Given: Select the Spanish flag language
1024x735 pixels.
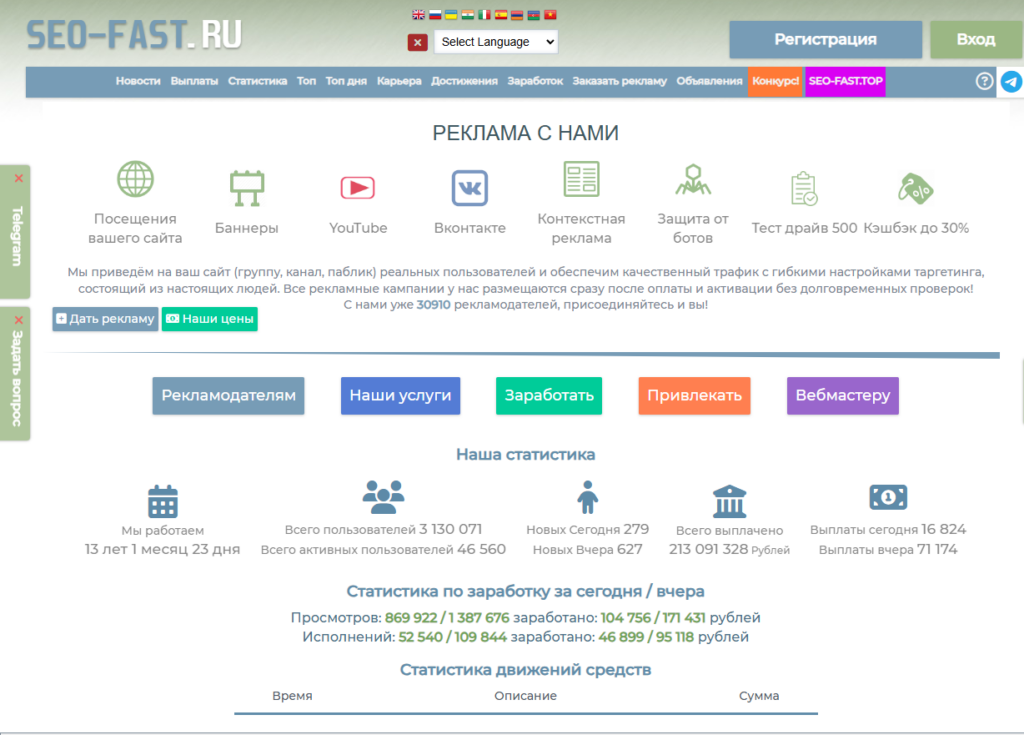Looking at the screenshot, I should tap(501, 15).
